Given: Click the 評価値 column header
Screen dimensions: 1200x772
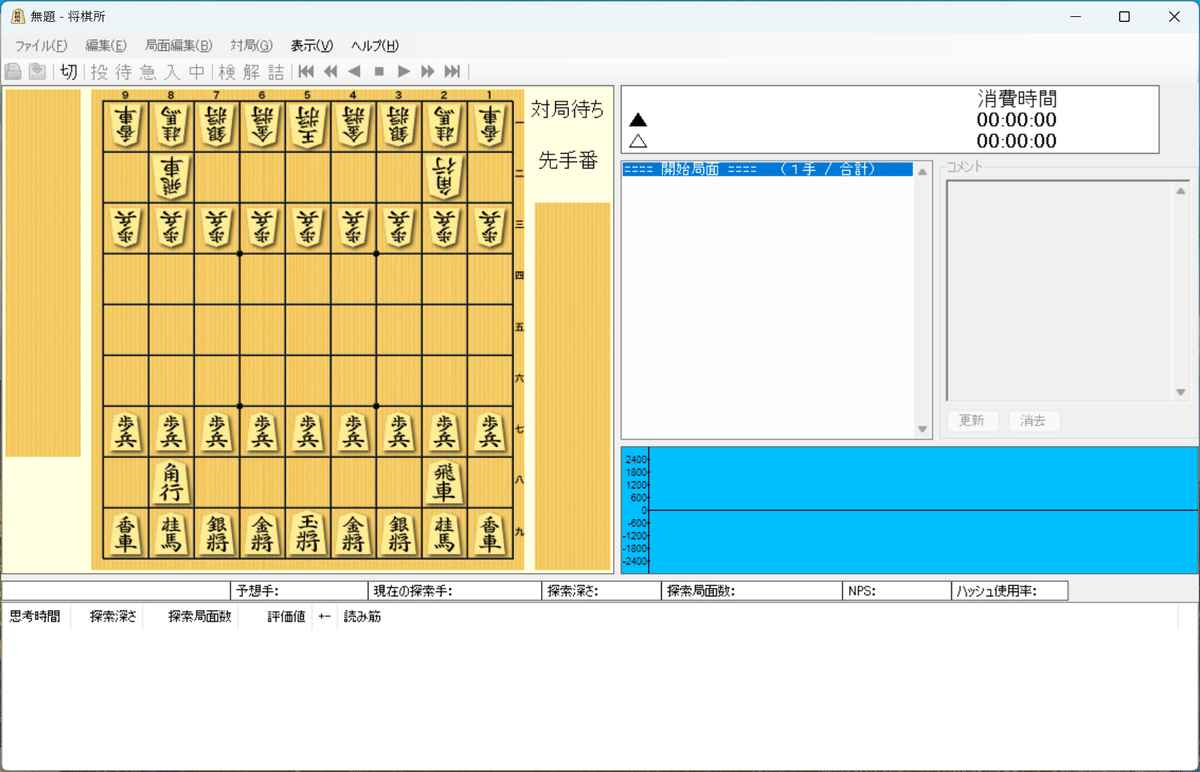Looking at the screenshot, I should (285, 617).
